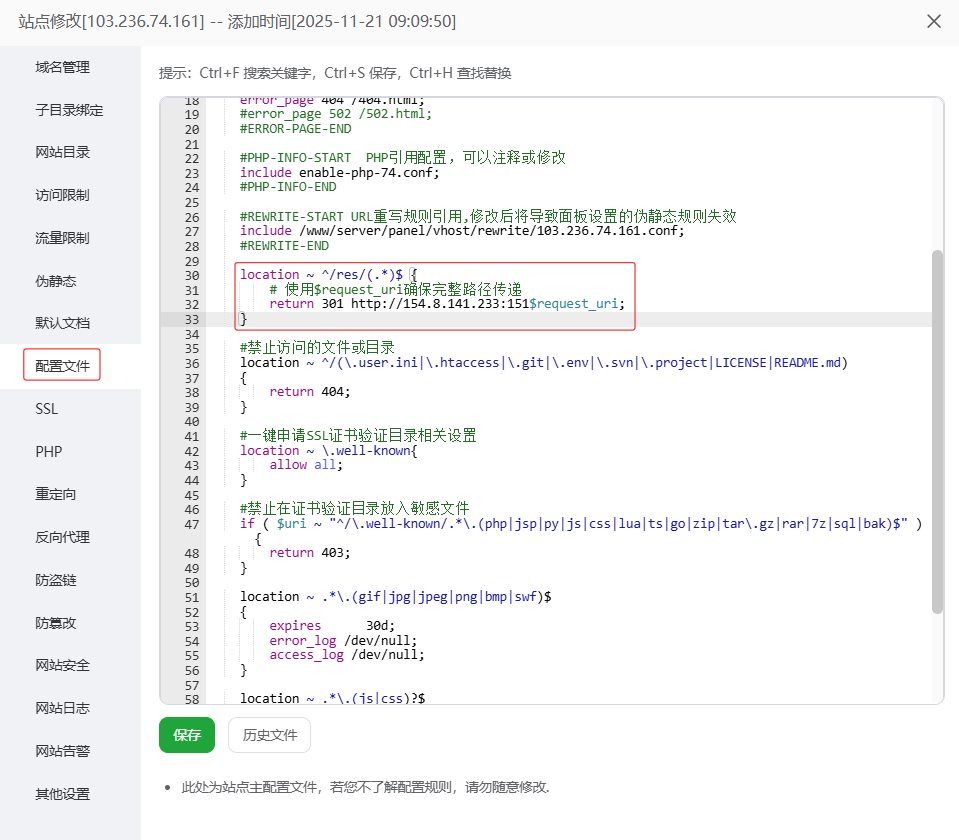Open the 域名管理 tab
The height and width of the screenshot is (840, 959).
[62, 67]
